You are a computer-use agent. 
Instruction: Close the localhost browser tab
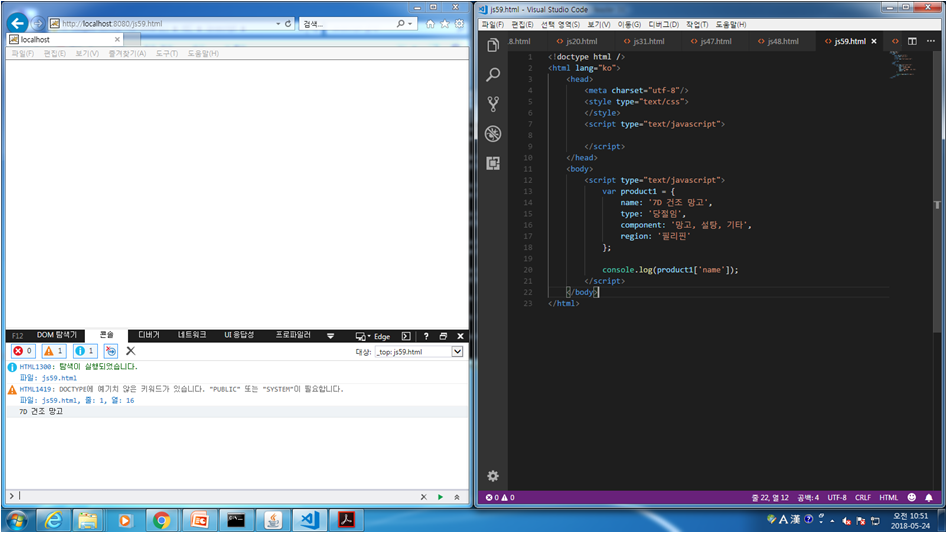(x=117, y=39)
